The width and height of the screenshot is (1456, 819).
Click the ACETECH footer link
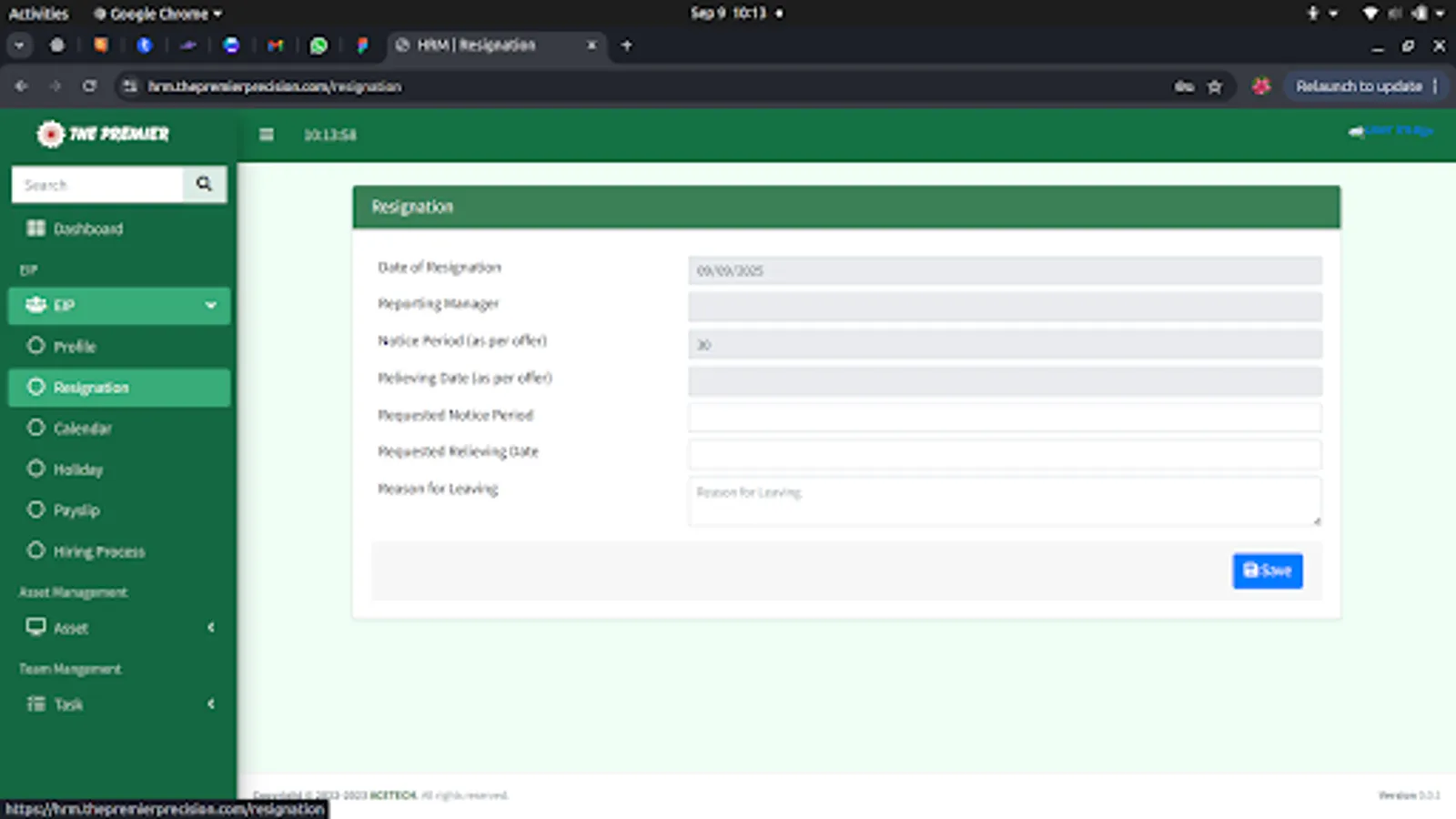click(393, 794)
